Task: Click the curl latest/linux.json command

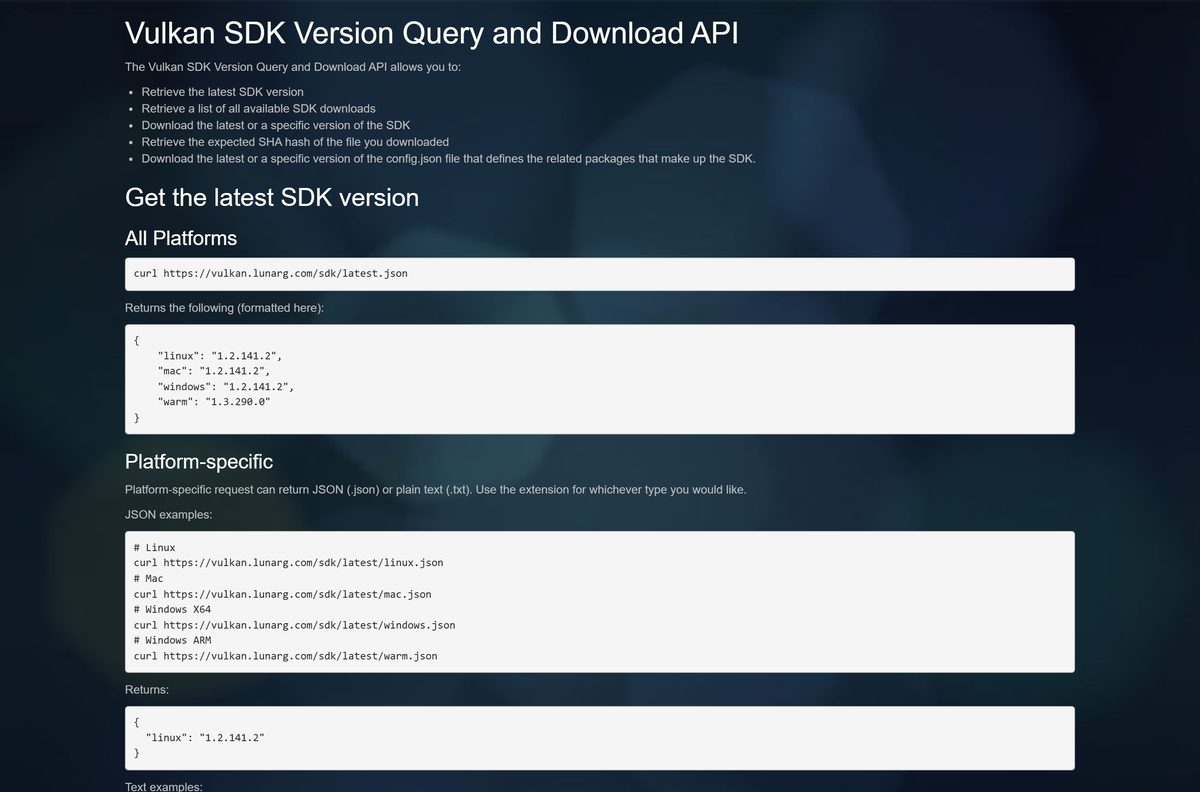Action: 288,563
